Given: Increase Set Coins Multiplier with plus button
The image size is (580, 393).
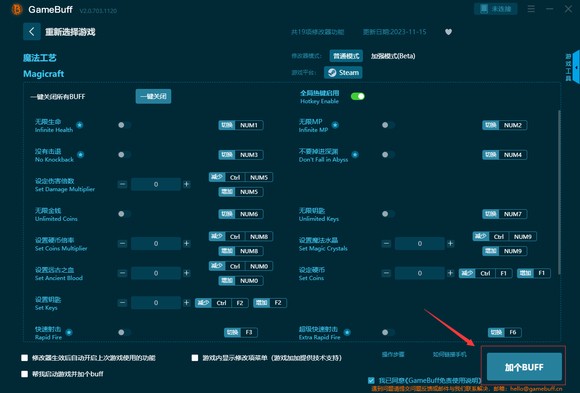Looking at the screenshot, I should 186,243.
